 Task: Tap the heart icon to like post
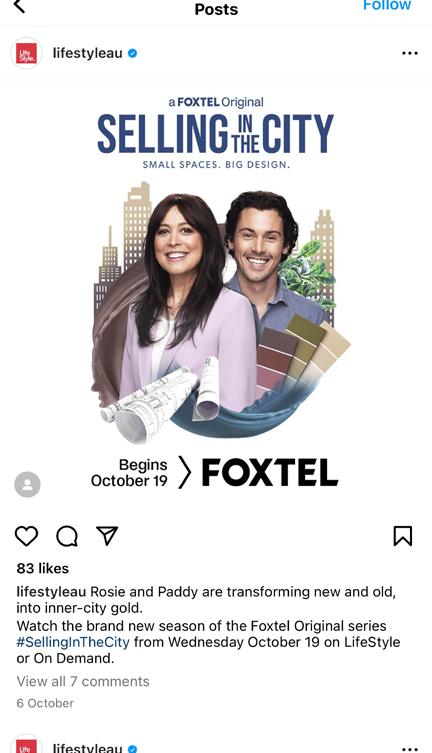pyautogui.click(x=26, y=536)
